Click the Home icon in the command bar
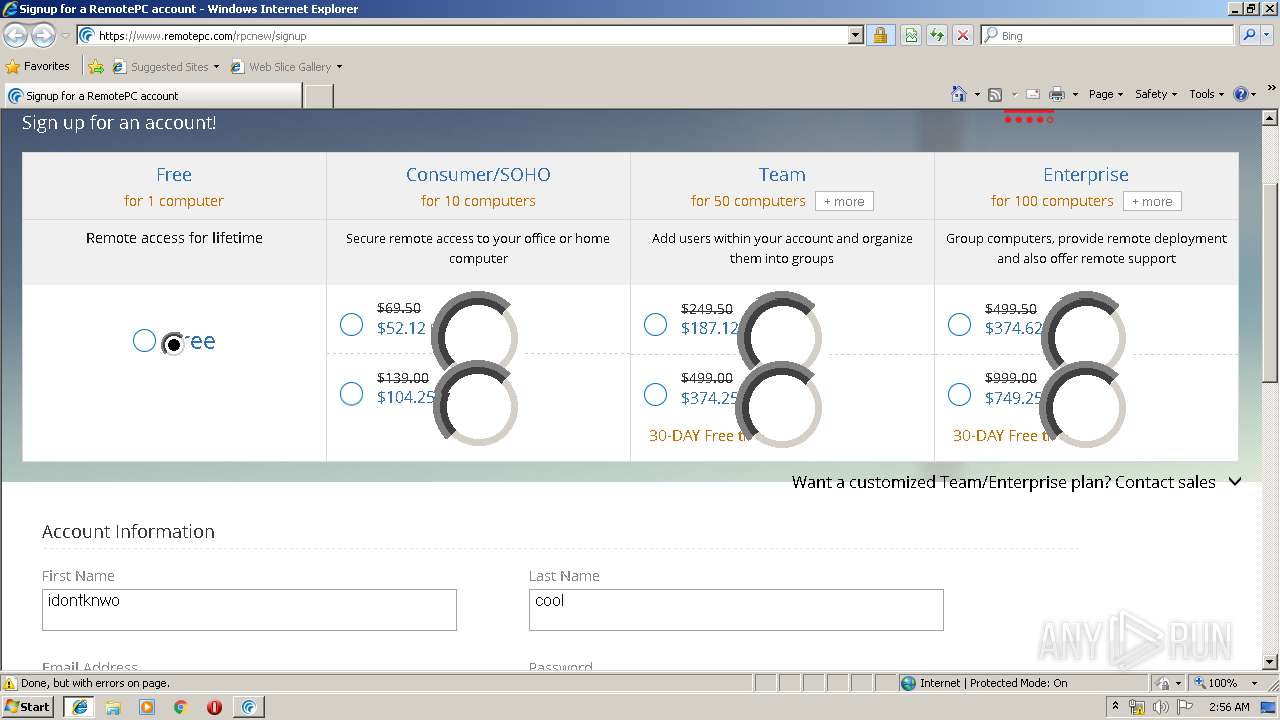Image resolution: width=1280 pixels, height=720 pixels. point(959,94)
